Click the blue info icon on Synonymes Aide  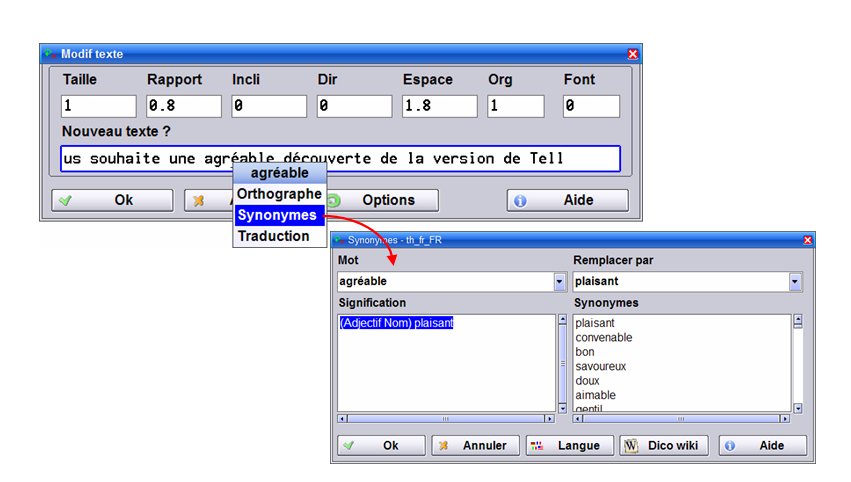[730, 446]
